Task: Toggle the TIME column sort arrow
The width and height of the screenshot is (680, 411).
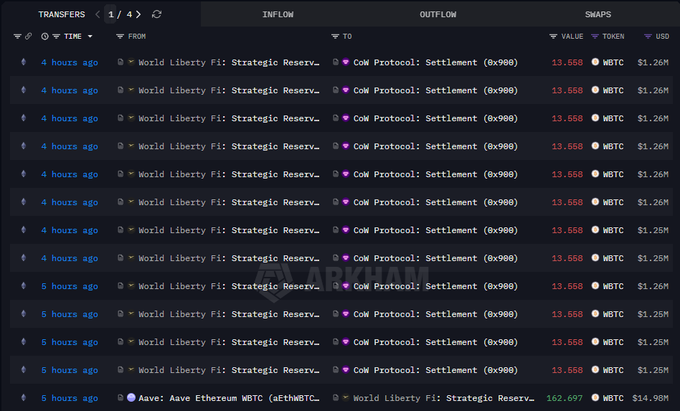Action: [90, 36]
